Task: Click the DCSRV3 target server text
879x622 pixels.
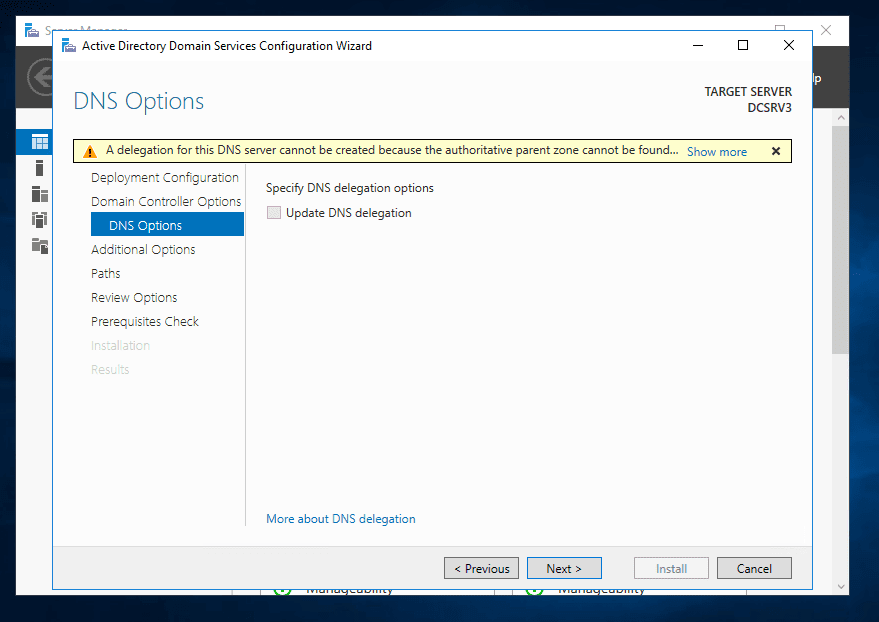Action: click(x=769, y=108)
